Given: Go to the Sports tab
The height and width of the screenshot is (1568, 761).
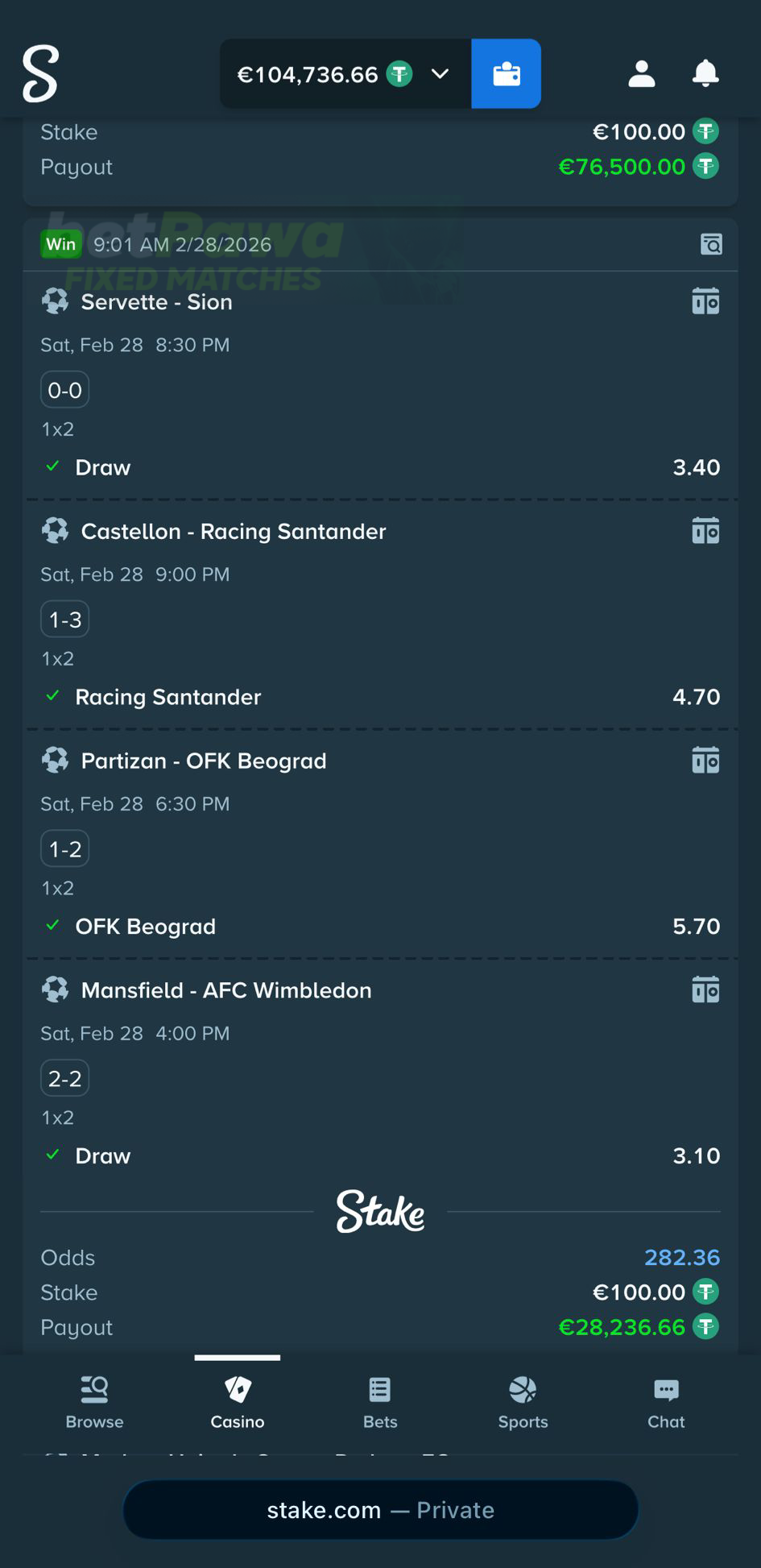Looking at the screenshot, I should click(523, 1402).
